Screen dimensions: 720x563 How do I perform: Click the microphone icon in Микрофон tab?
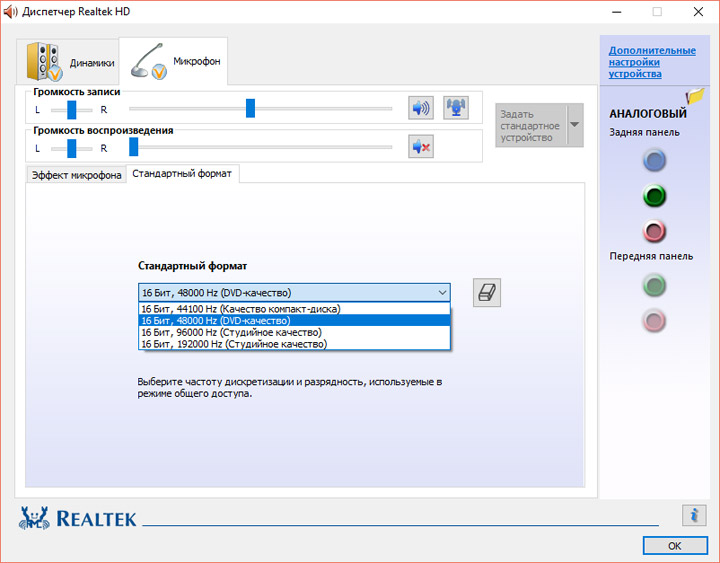[148, 61]
